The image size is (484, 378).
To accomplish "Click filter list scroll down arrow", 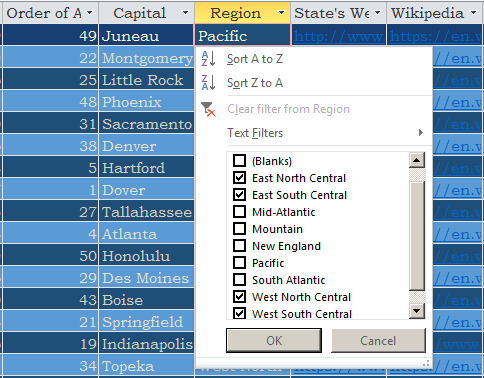I will (x=417, y=311).
